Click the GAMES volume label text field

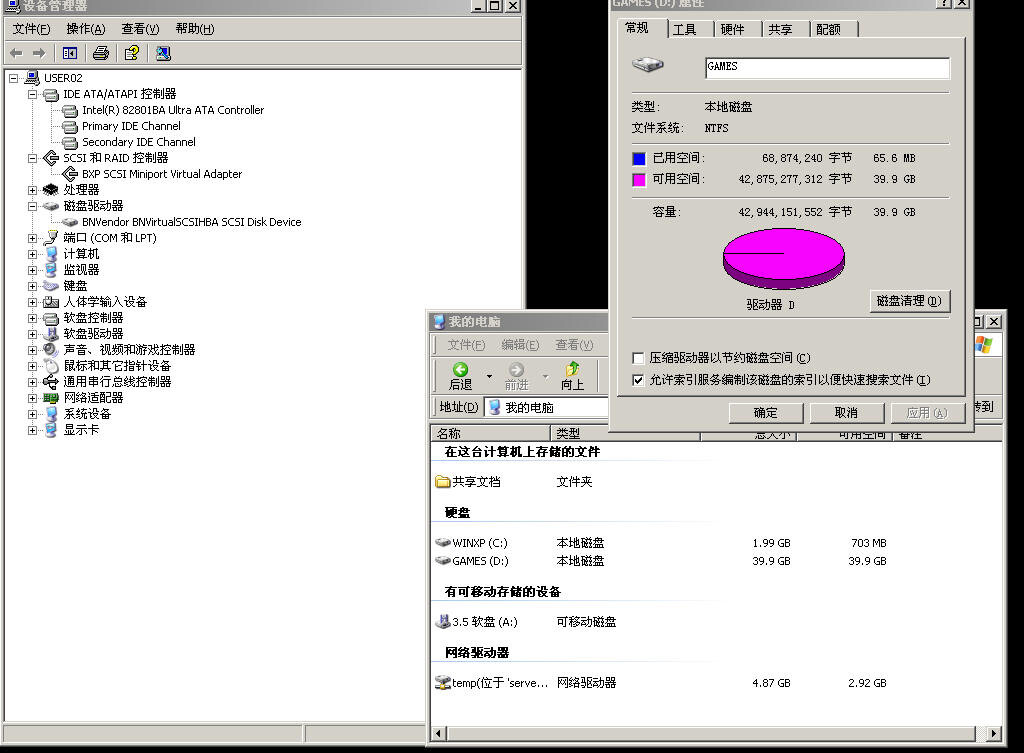click(826, 67)
